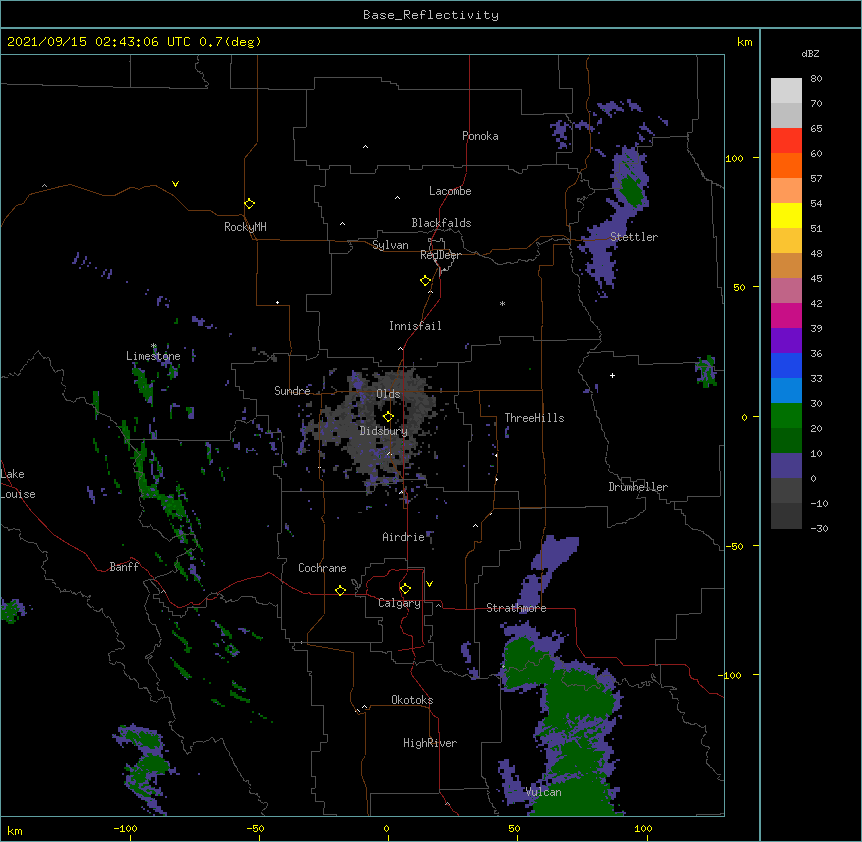Click the yellow diamond marker at Calgary
This screenshot has width=862, height=842.
[406, 589]
